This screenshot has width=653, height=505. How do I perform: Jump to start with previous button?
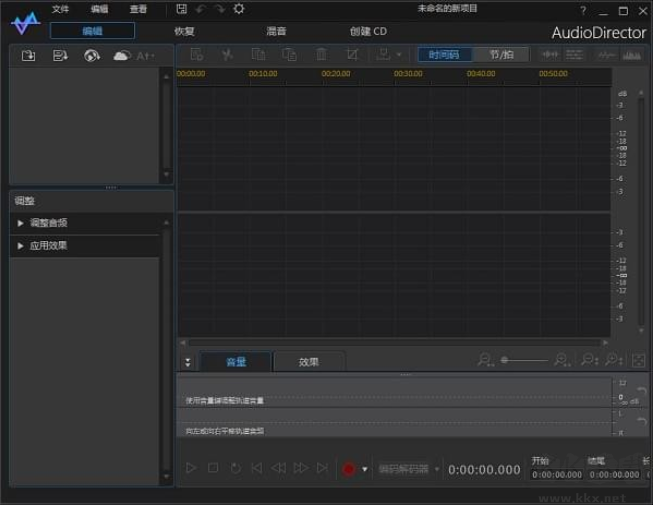point(257,468)
